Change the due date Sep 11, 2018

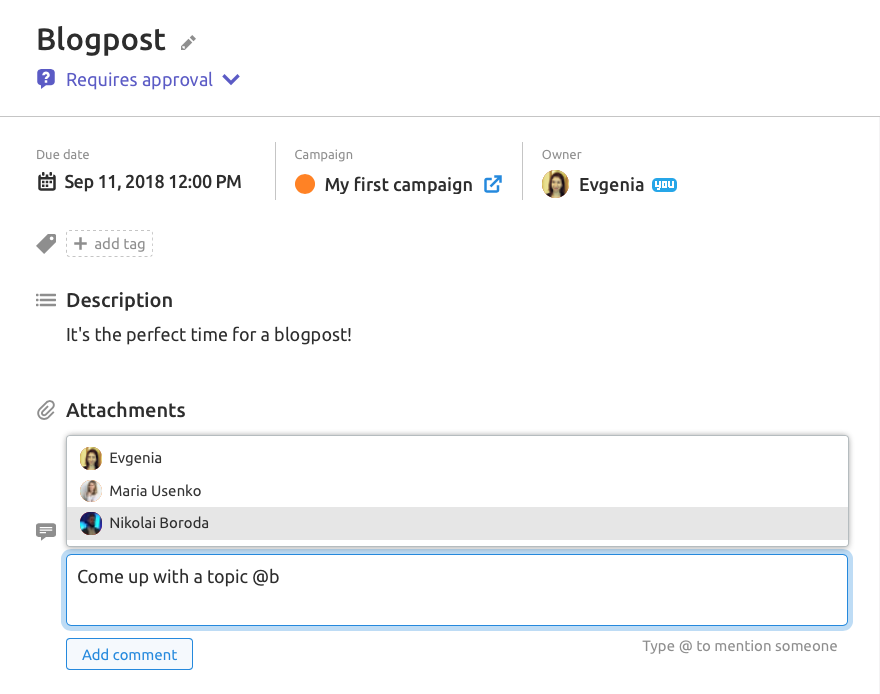[x=153, y=182]
